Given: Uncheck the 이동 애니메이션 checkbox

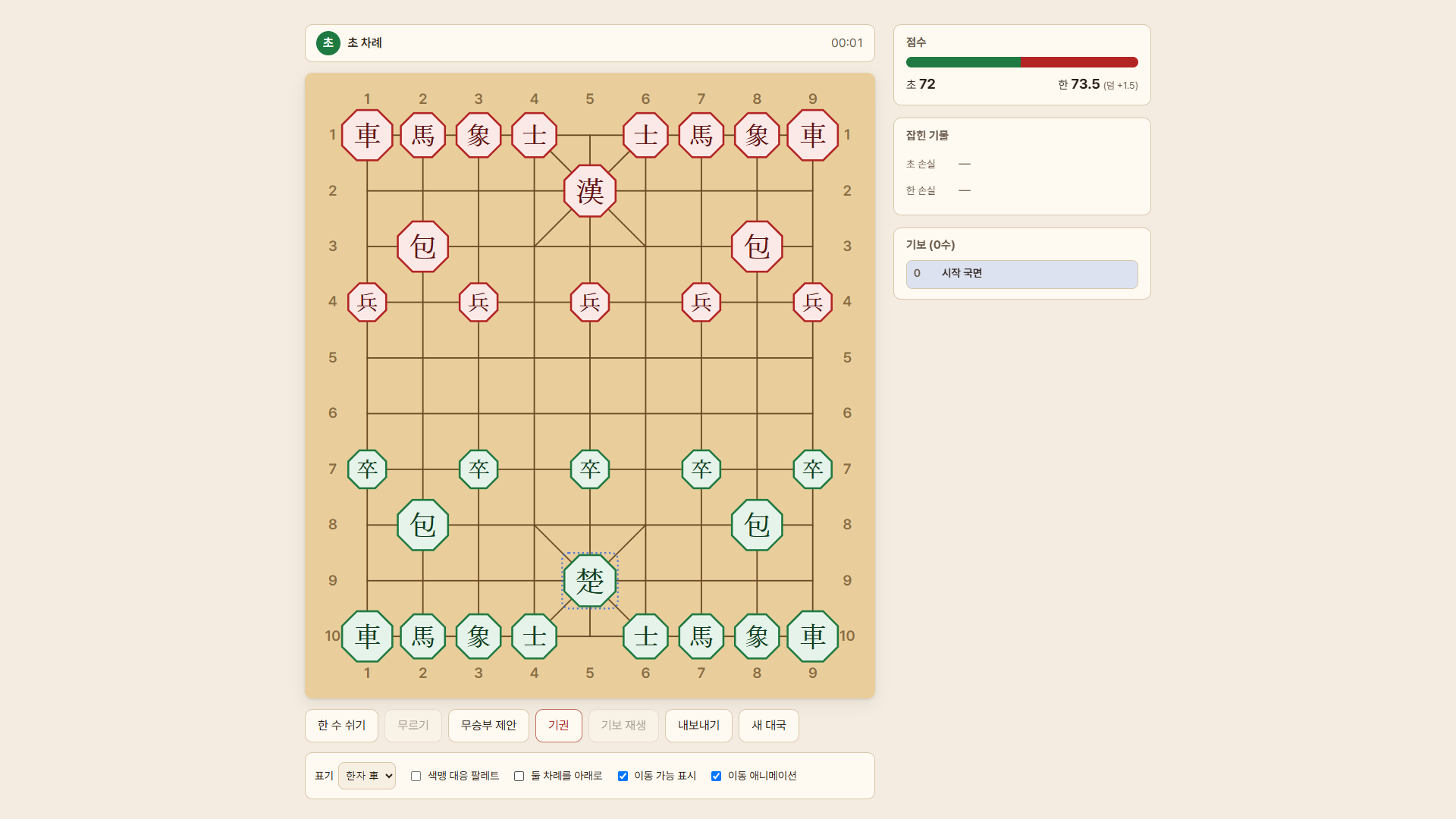Looking at the screenshot, I should click(x=716, y=776).
